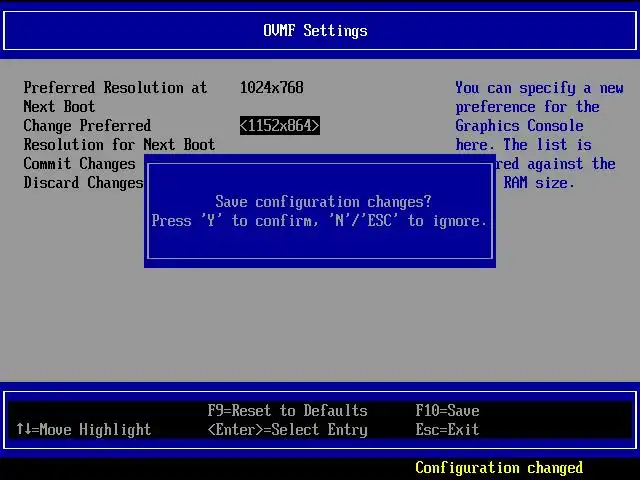Click the 'here. The list is' help line
The image size is (640, 480).
click(523, 144)
